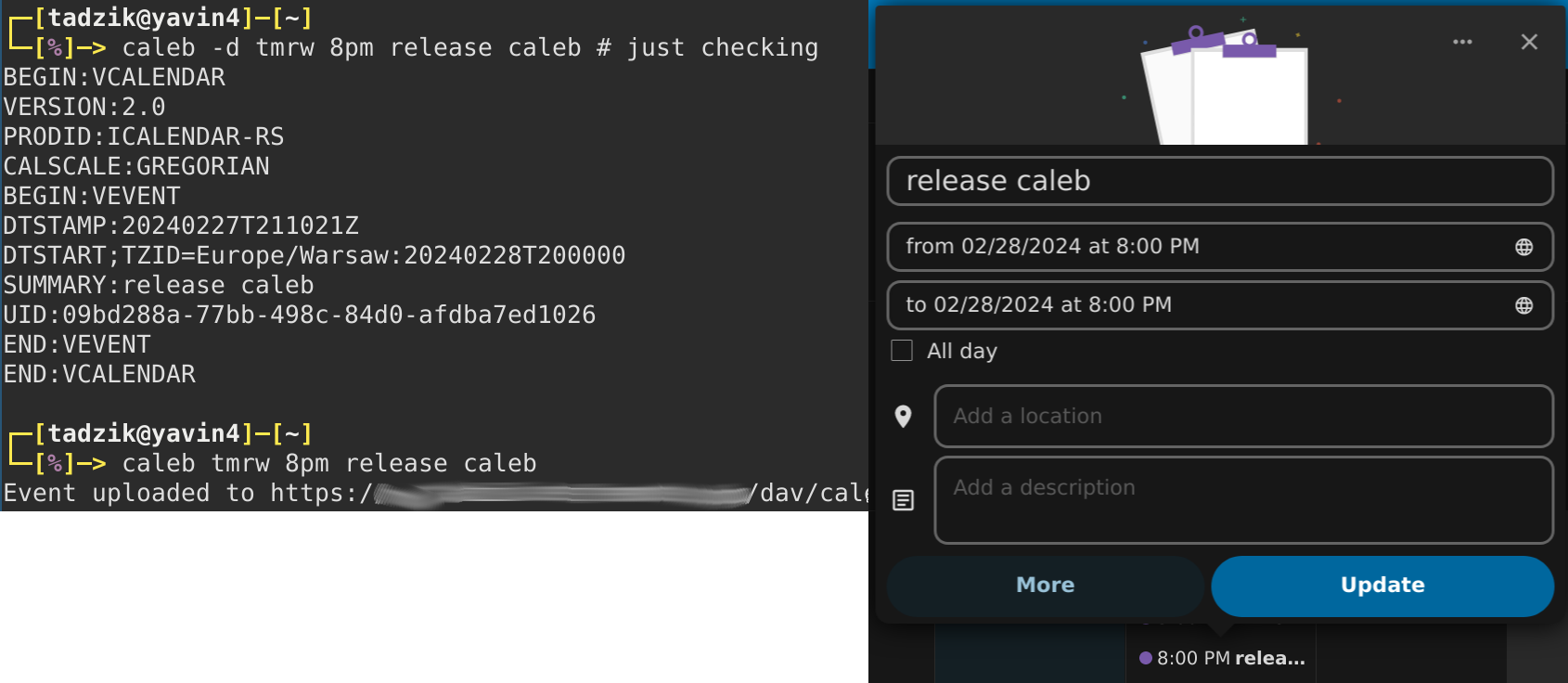1568x683 pixels.
Task: Click the clipboard illustration in popup header
Action: (1225, 88)
